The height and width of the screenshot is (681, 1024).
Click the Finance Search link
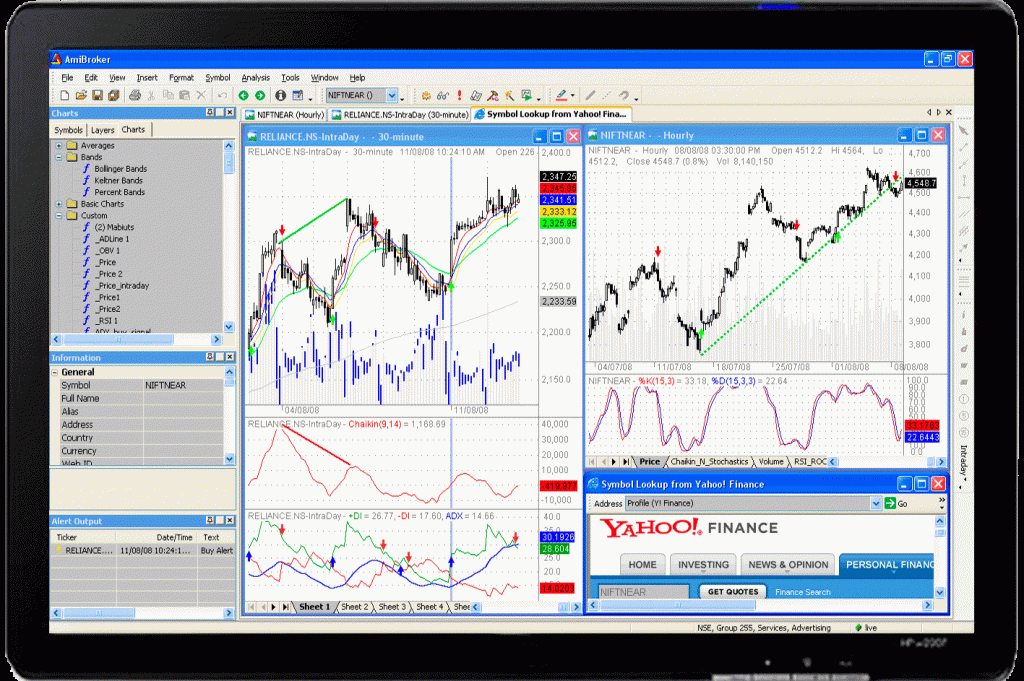pos(802,592)
